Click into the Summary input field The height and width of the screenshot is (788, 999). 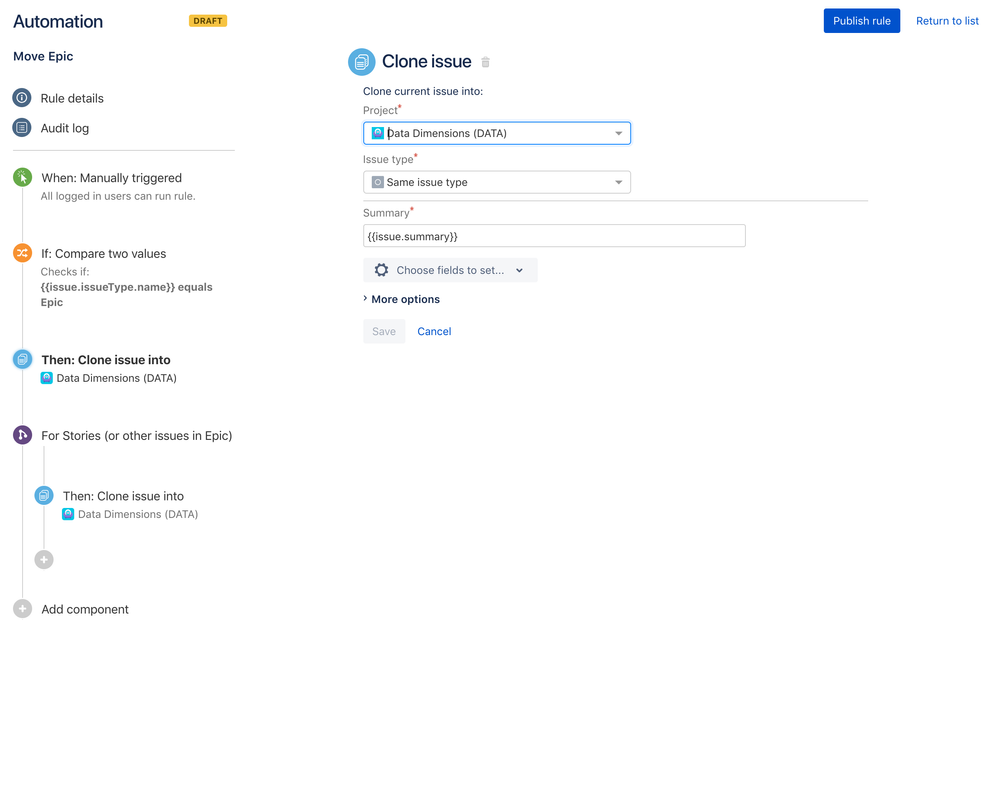(x=554, y=236)
